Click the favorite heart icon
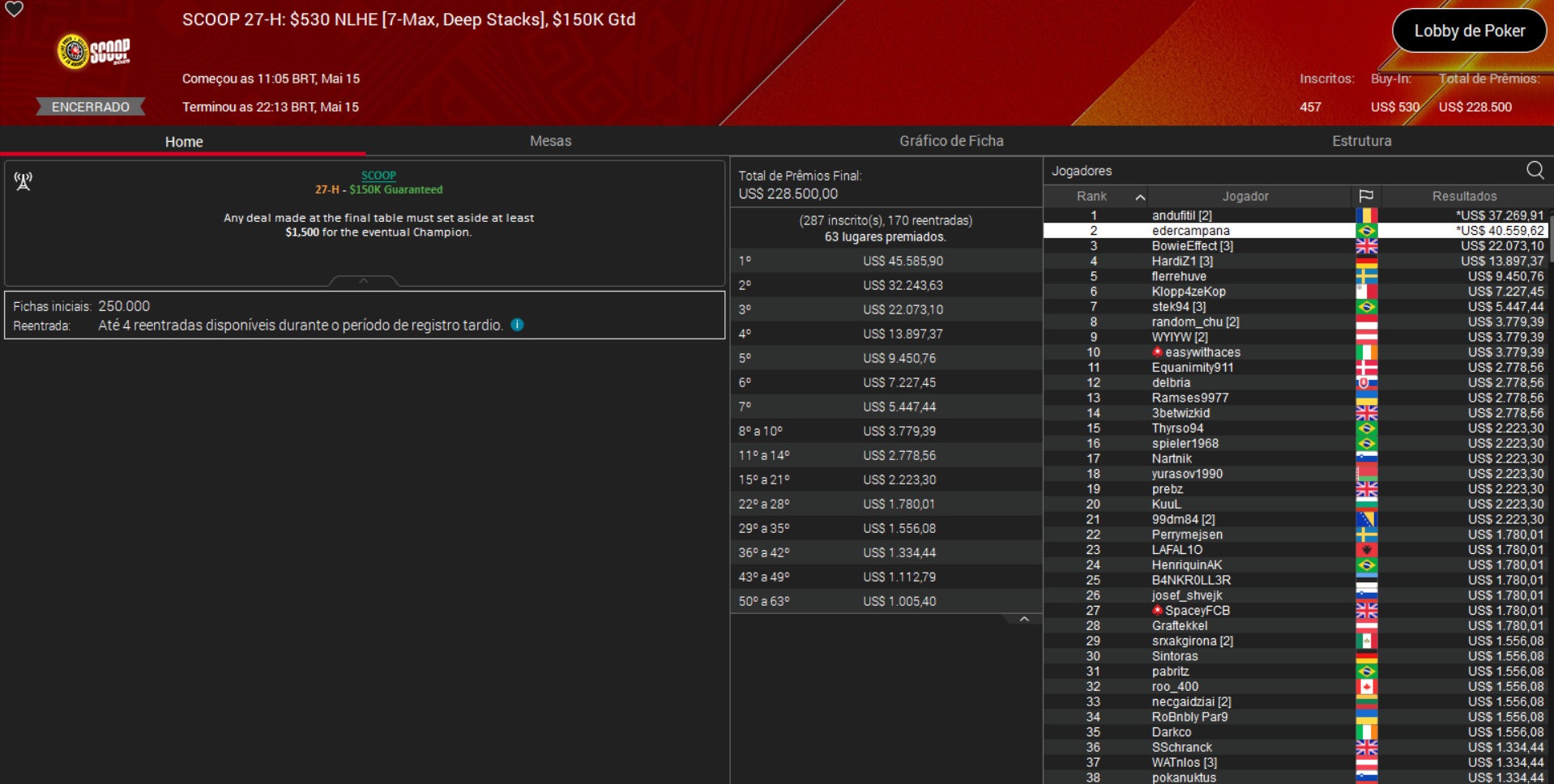Screen dimensions: 1554x784 [14, 9]
